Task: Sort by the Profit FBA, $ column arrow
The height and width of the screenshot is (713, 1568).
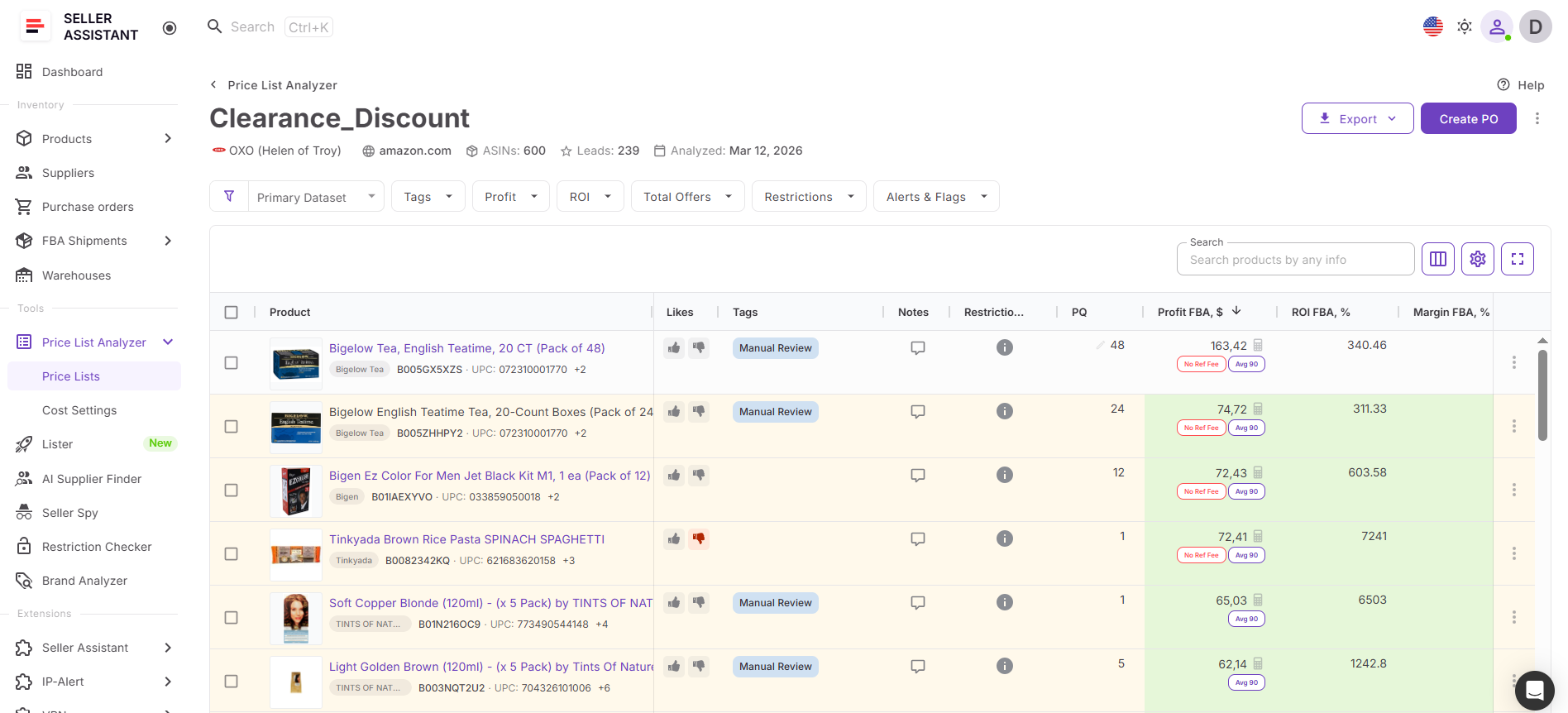Action: 1236,311
